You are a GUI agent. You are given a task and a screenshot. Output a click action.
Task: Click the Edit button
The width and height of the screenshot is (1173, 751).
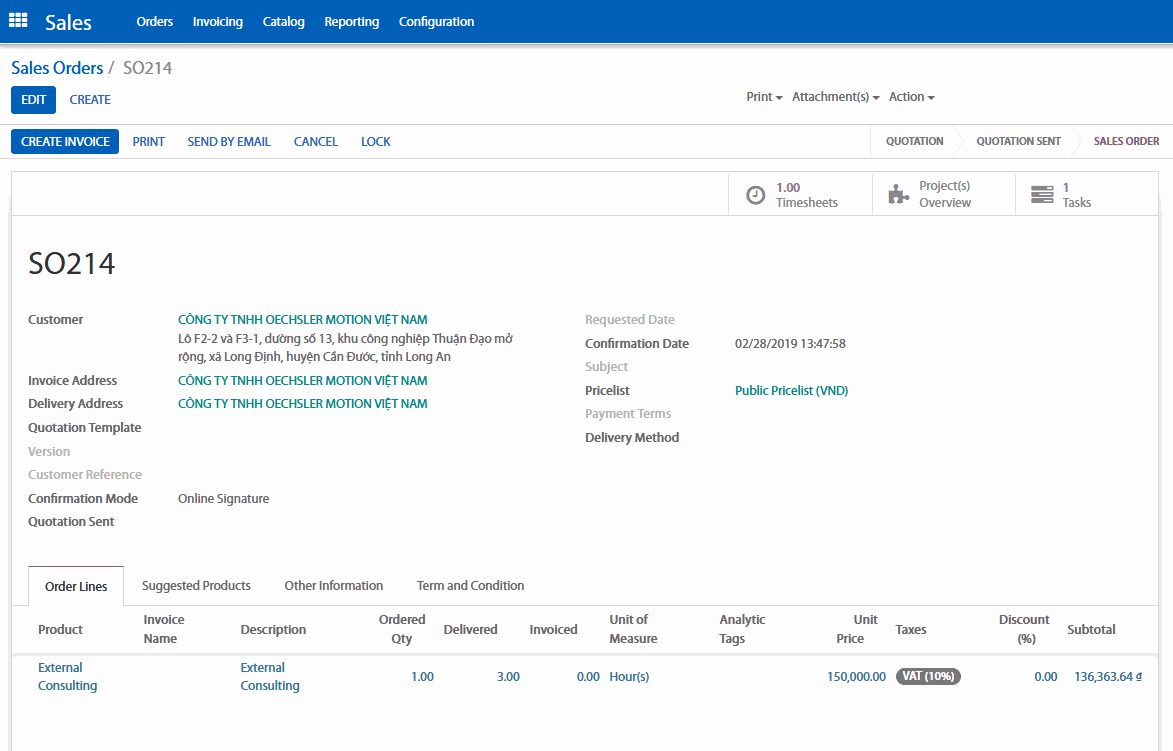pyautogui.click(x=33, y=100)
